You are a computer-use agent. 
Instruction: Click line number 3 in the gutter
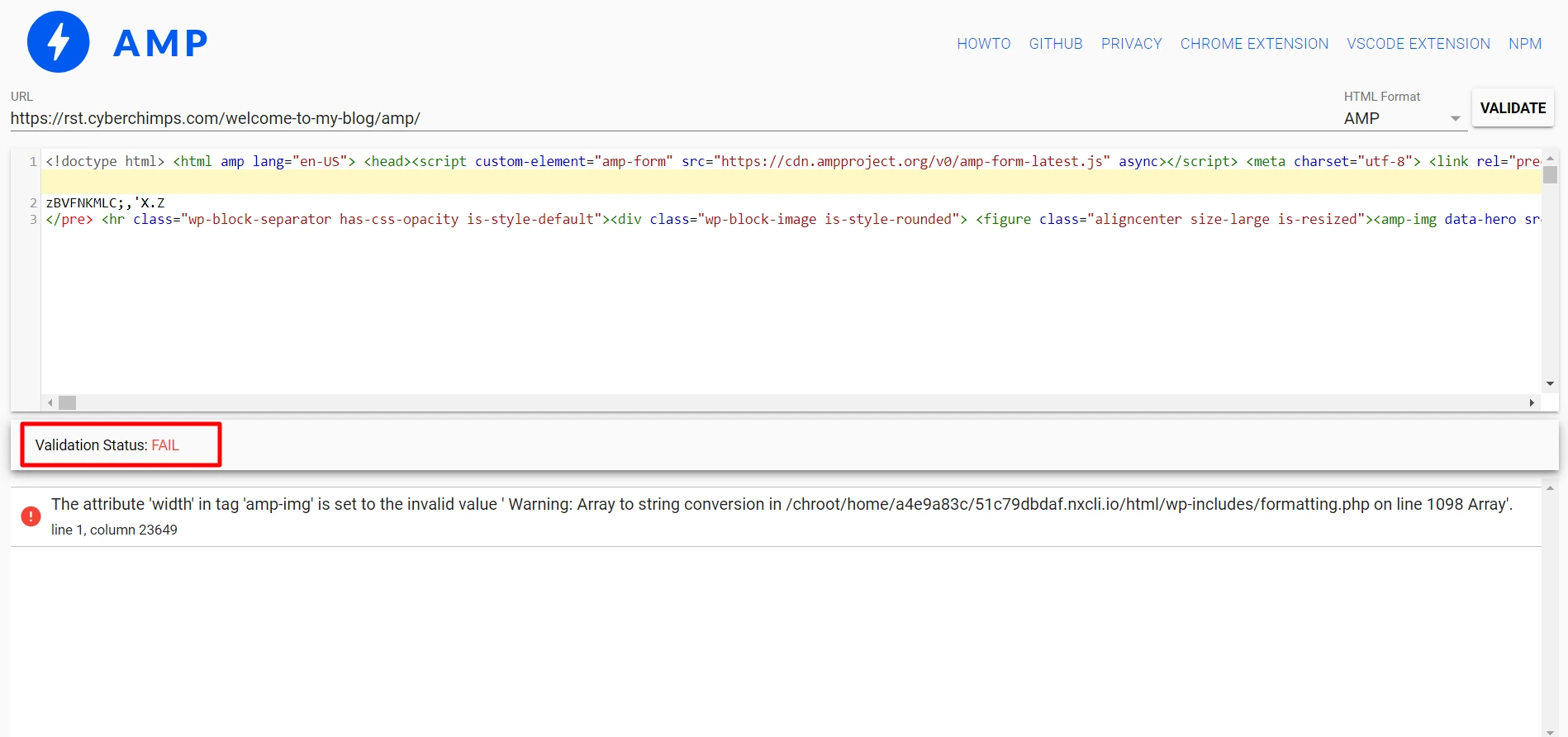pyautogui.click(x=33, y=219)
